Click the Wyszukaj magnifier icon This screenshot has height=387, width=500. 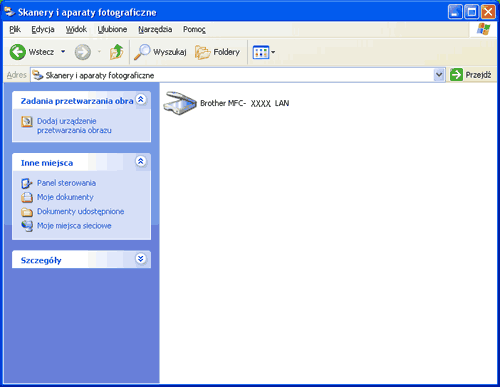click(142, 52)
